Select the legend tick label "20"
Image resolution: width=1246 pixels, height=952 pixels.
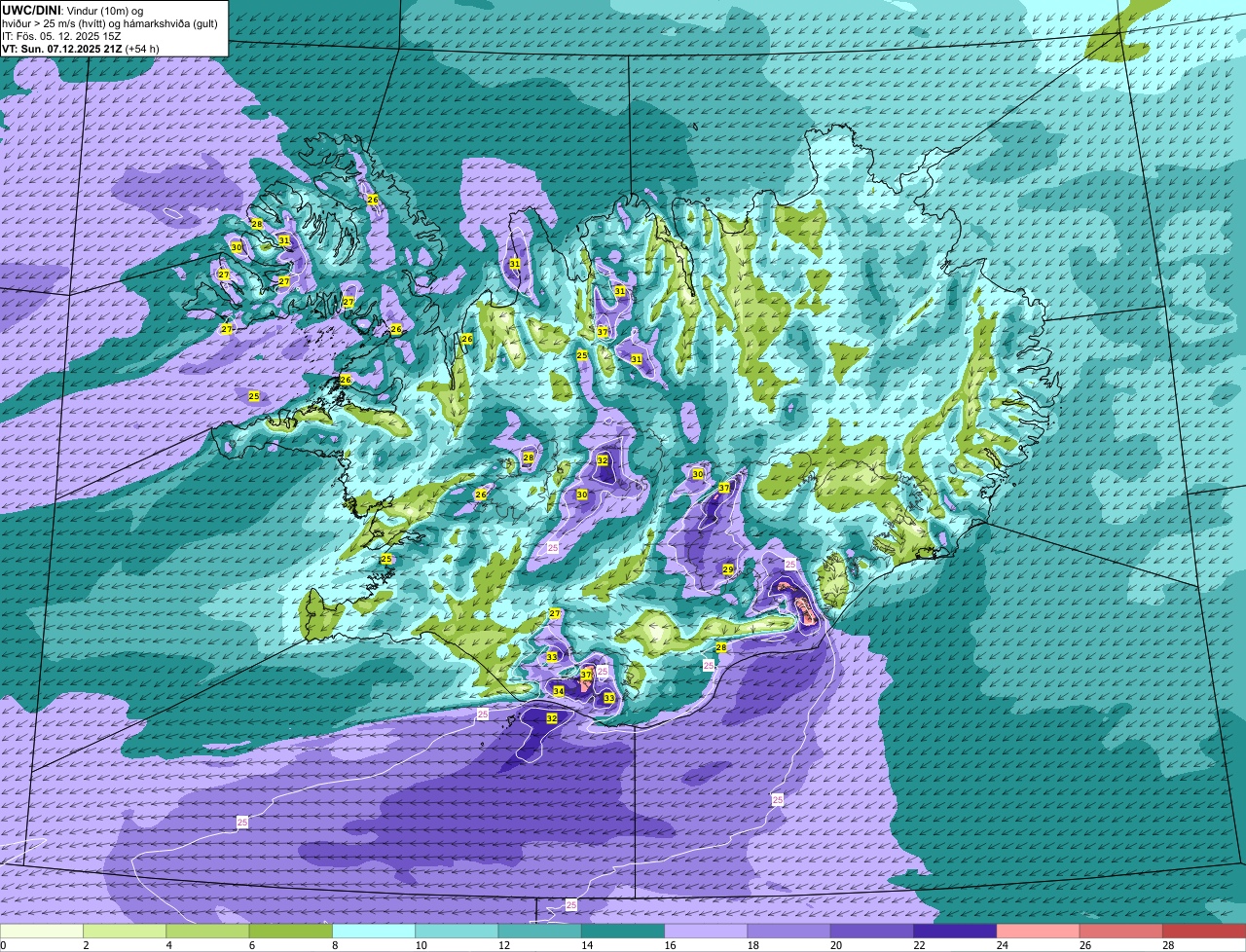(835, 945)
